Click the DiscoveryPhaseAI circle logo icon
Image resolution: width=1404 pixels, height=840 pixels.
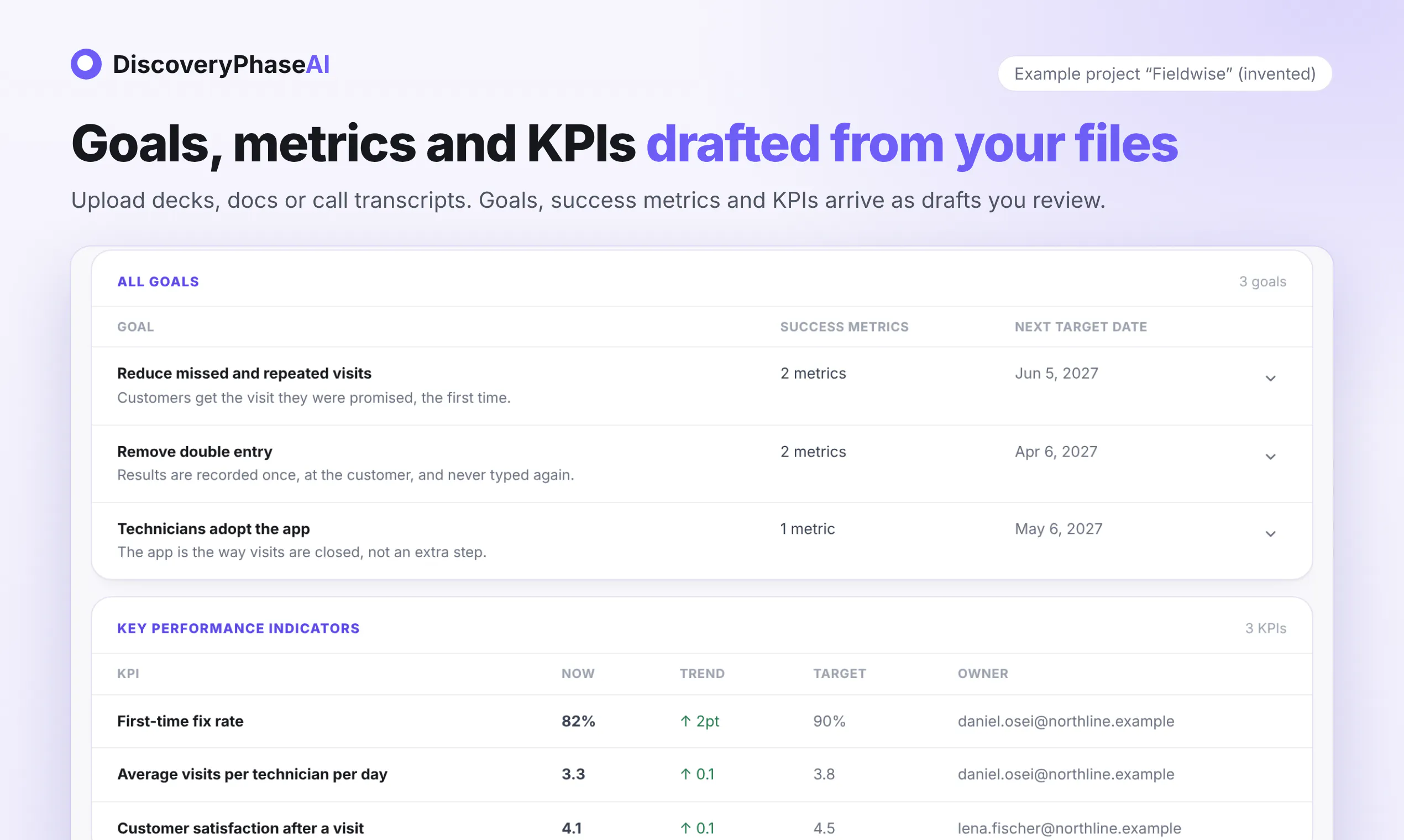86,64
